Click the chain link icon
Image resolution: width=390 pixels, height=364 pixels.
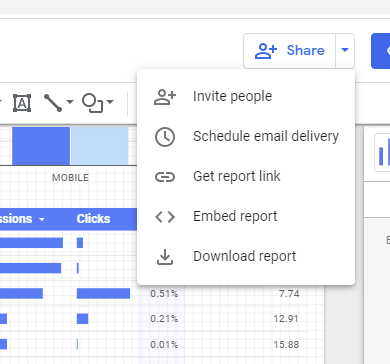click(165, 177)
